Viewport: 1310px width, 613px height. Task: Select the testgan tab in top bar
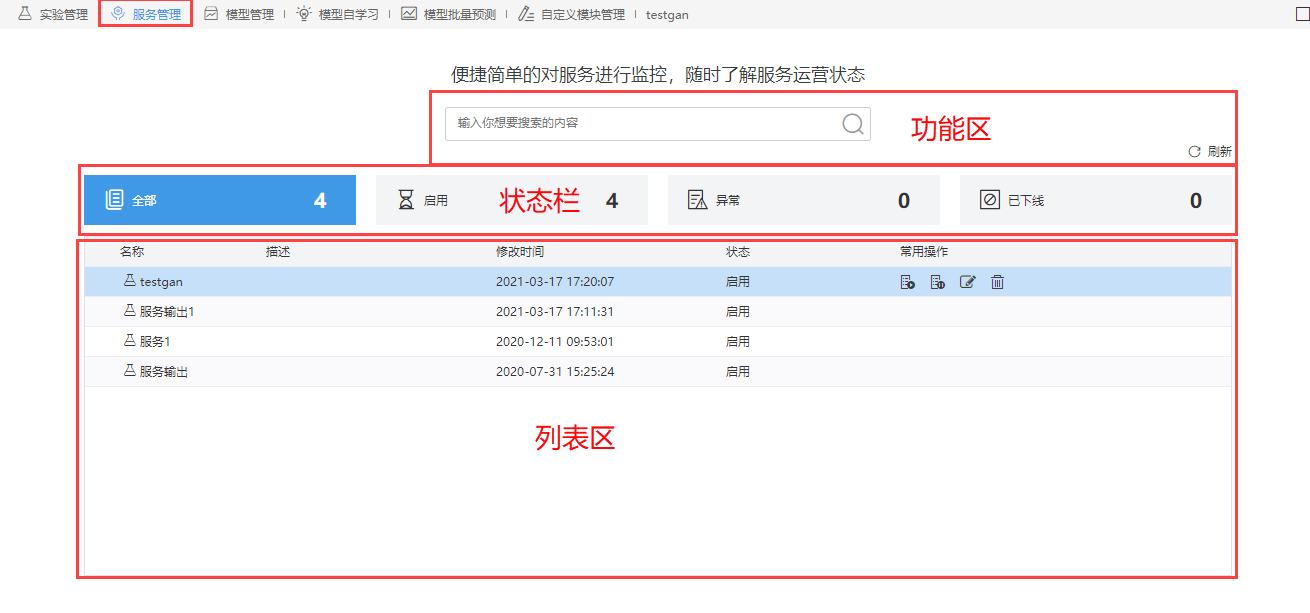(667, 15)
